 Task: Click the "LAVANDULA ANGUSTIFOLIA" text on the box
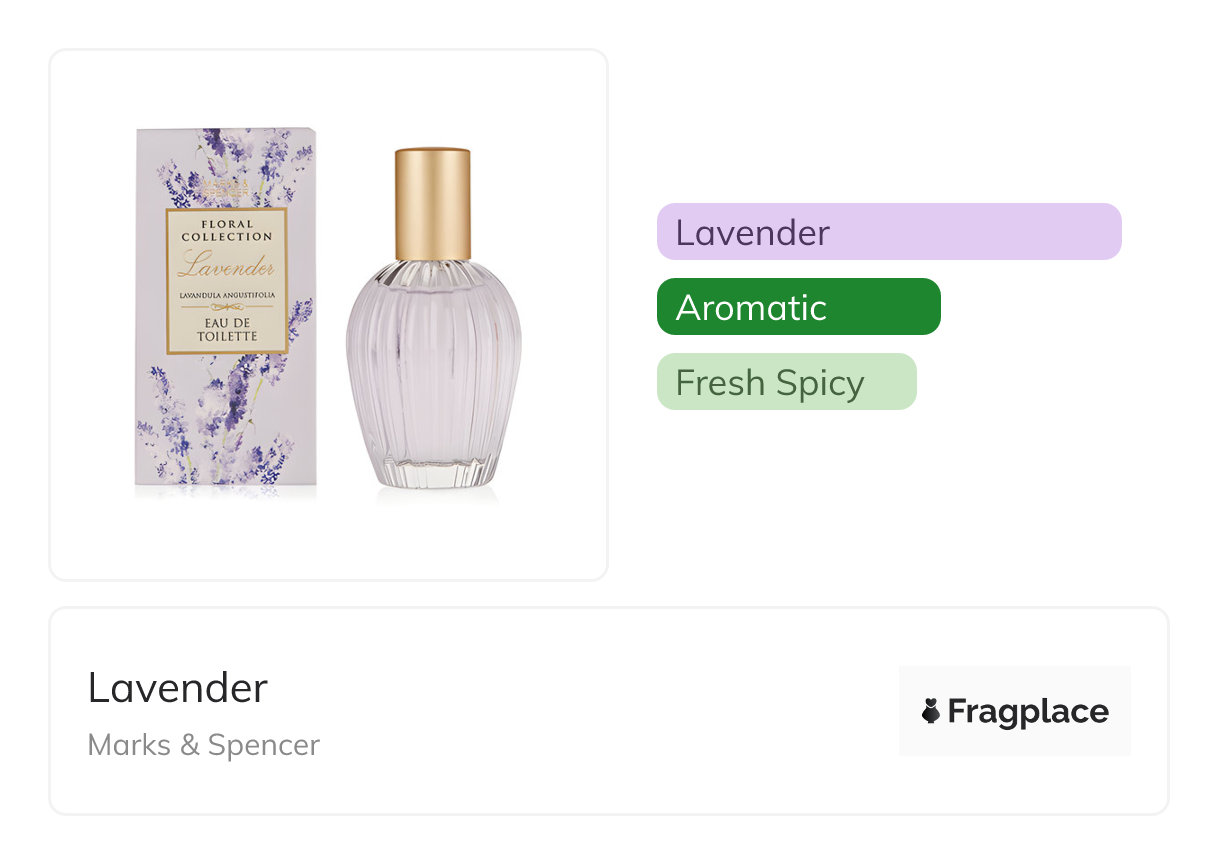(227, 296)
